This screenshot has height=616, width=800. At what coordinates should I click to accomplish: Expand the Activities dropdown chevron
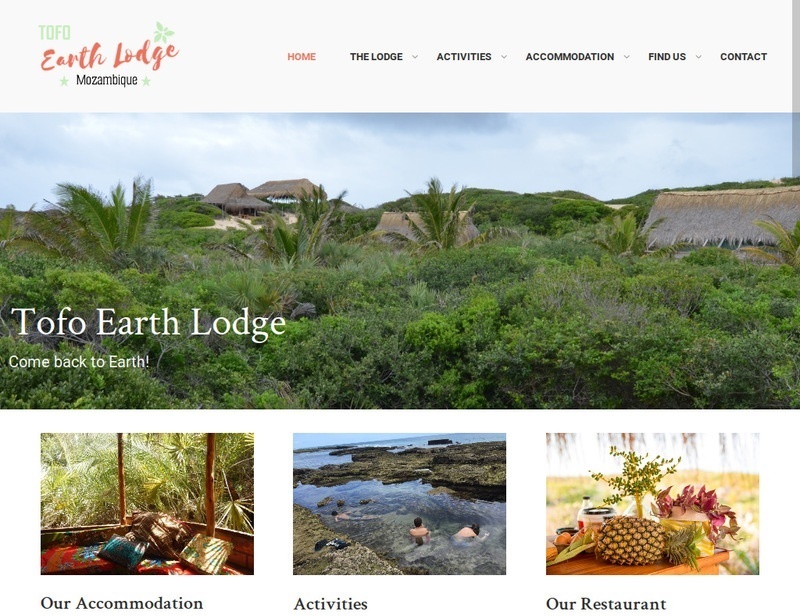coord(504,57)
